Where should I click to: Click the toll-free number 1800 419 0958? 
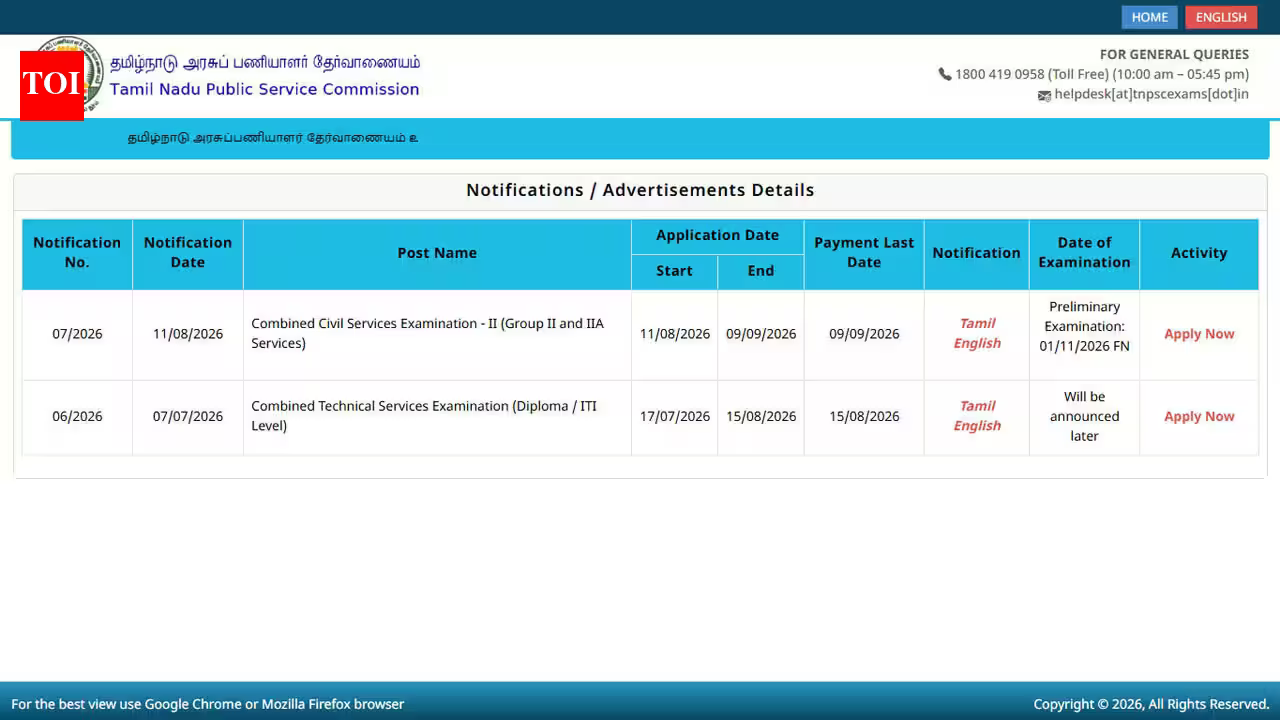point(999,74)
